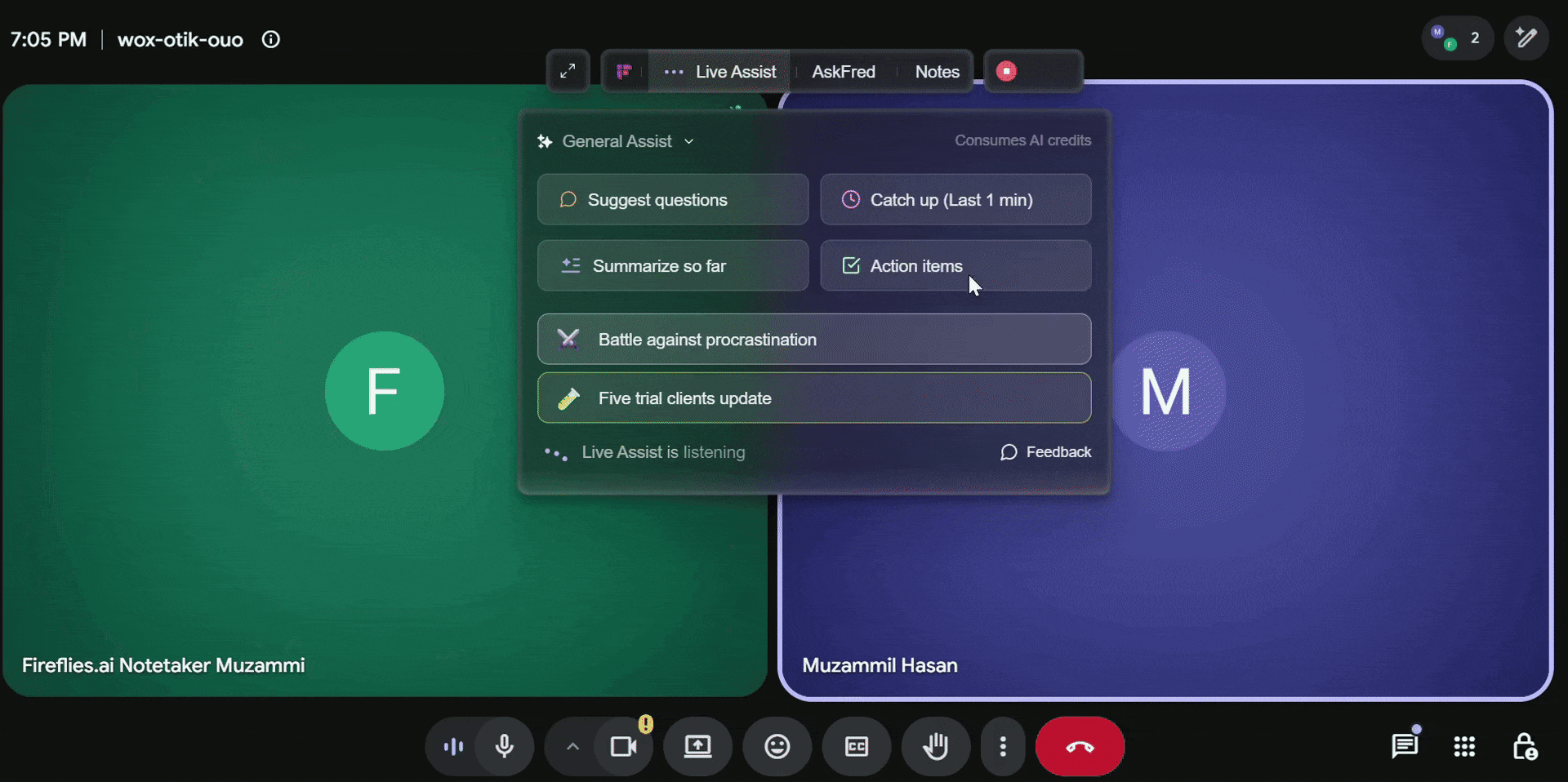Click the Summarize so far button
The width and height of the screenshot is (1568, 782).
click(x=673, y=265)
